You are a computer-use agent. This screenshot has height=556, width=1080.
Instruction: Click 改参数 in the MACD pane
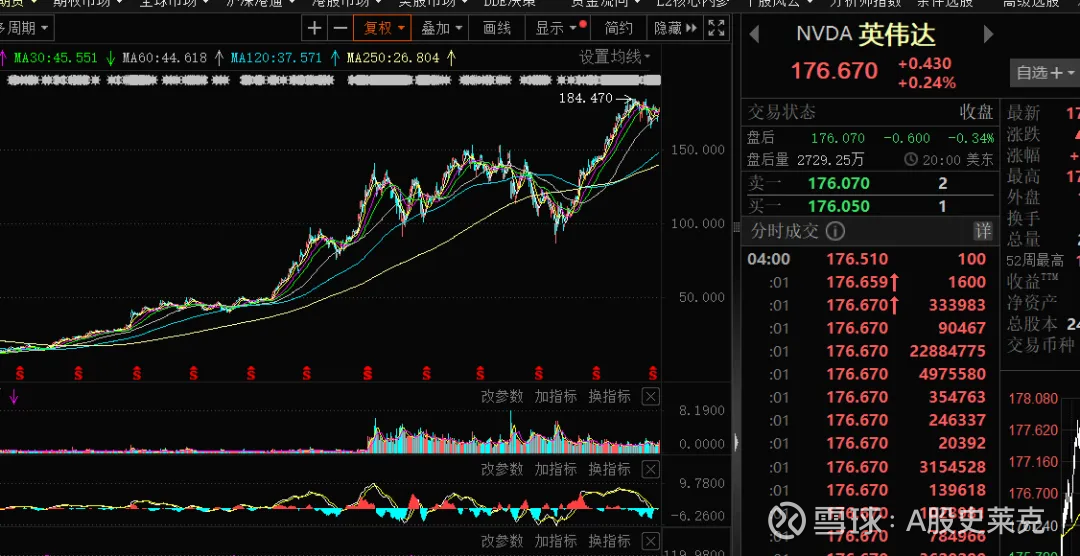pos(502,470)
